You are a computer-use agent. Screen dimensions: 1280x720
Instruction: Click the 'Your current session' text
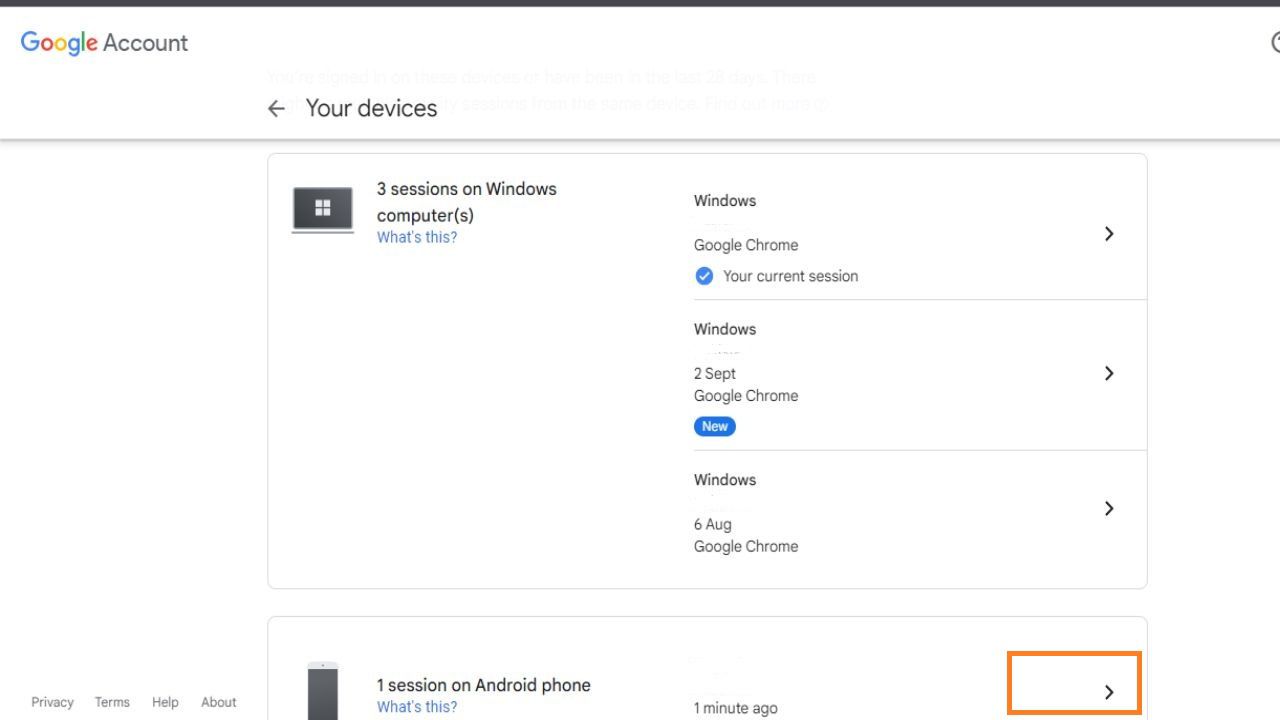pos(791,276)
